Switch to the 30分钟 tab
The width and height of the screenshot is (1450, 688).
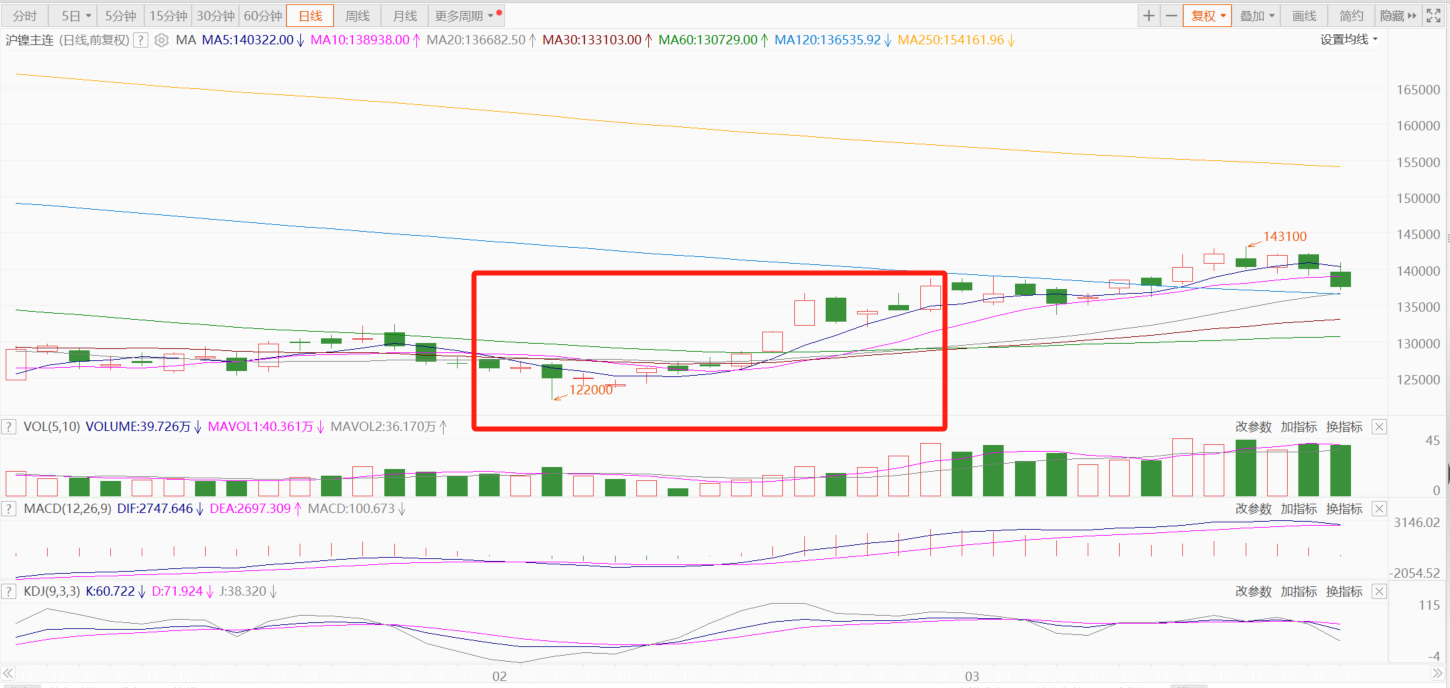click(216, 16)
